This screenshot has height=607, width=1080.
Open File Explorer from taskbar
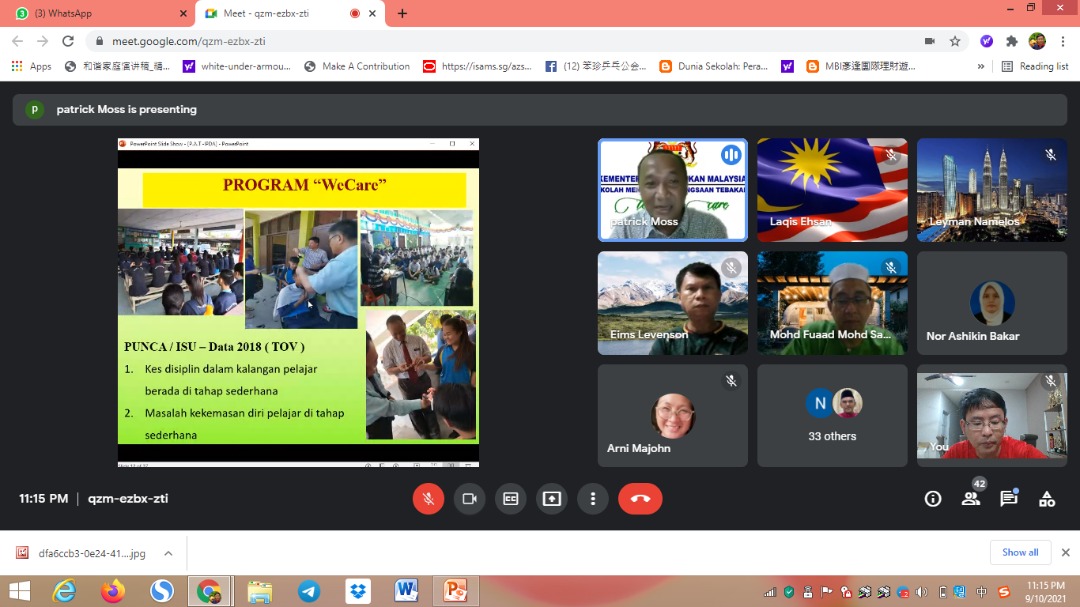pos(260,591)
